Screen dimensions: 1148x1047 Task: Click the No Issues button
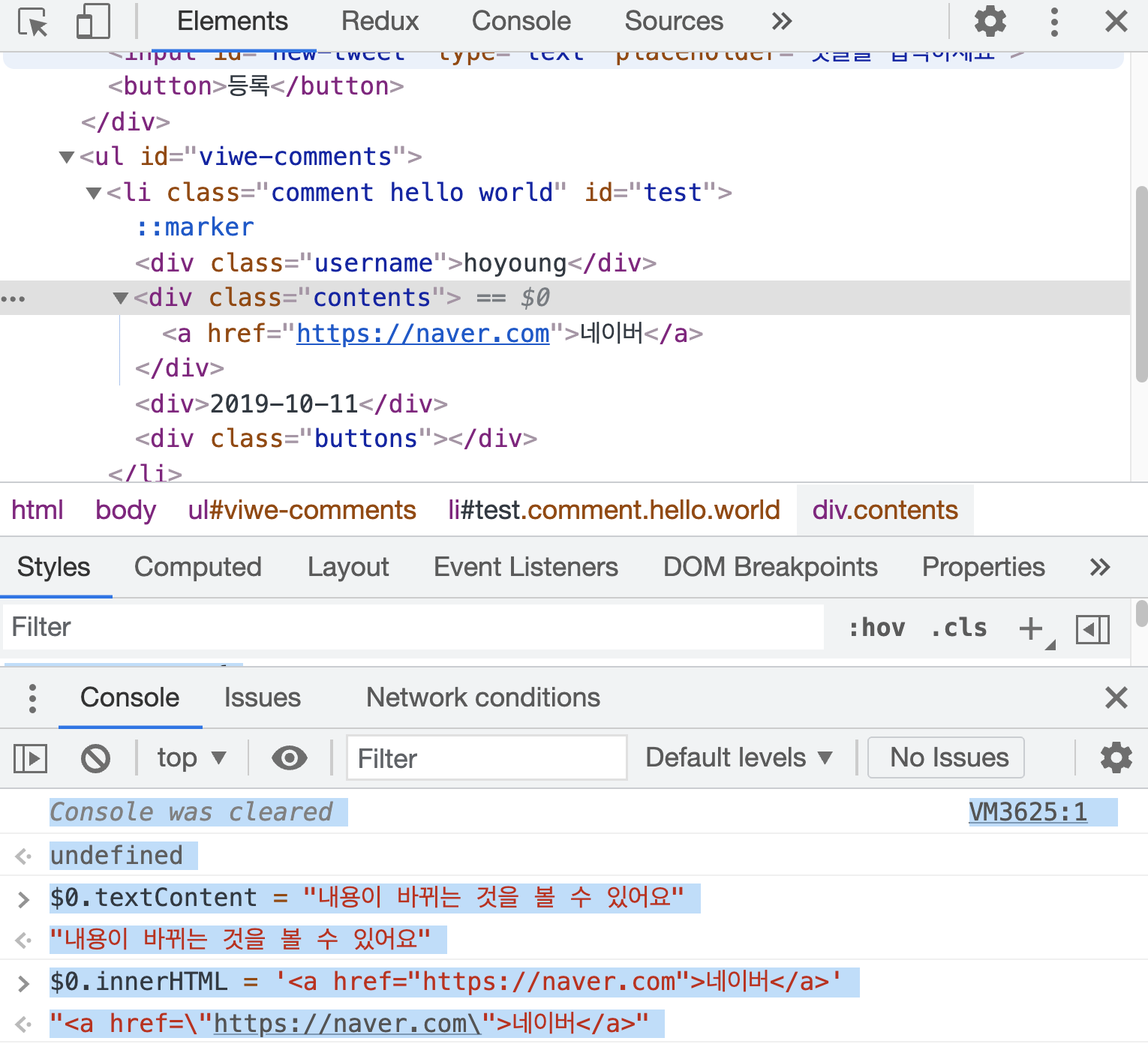pos(946,757)
